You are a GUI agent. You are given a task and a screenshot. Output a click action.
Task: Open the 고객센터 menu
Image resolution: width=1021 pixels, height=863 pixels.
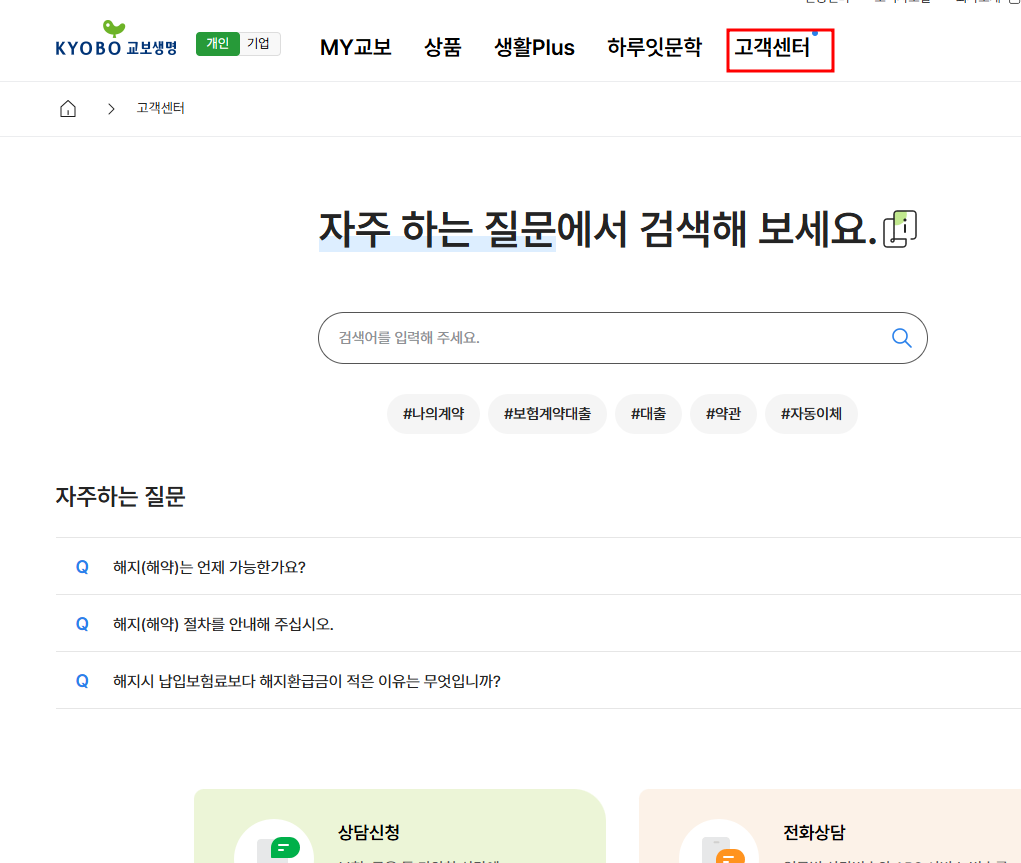point(772,48)
